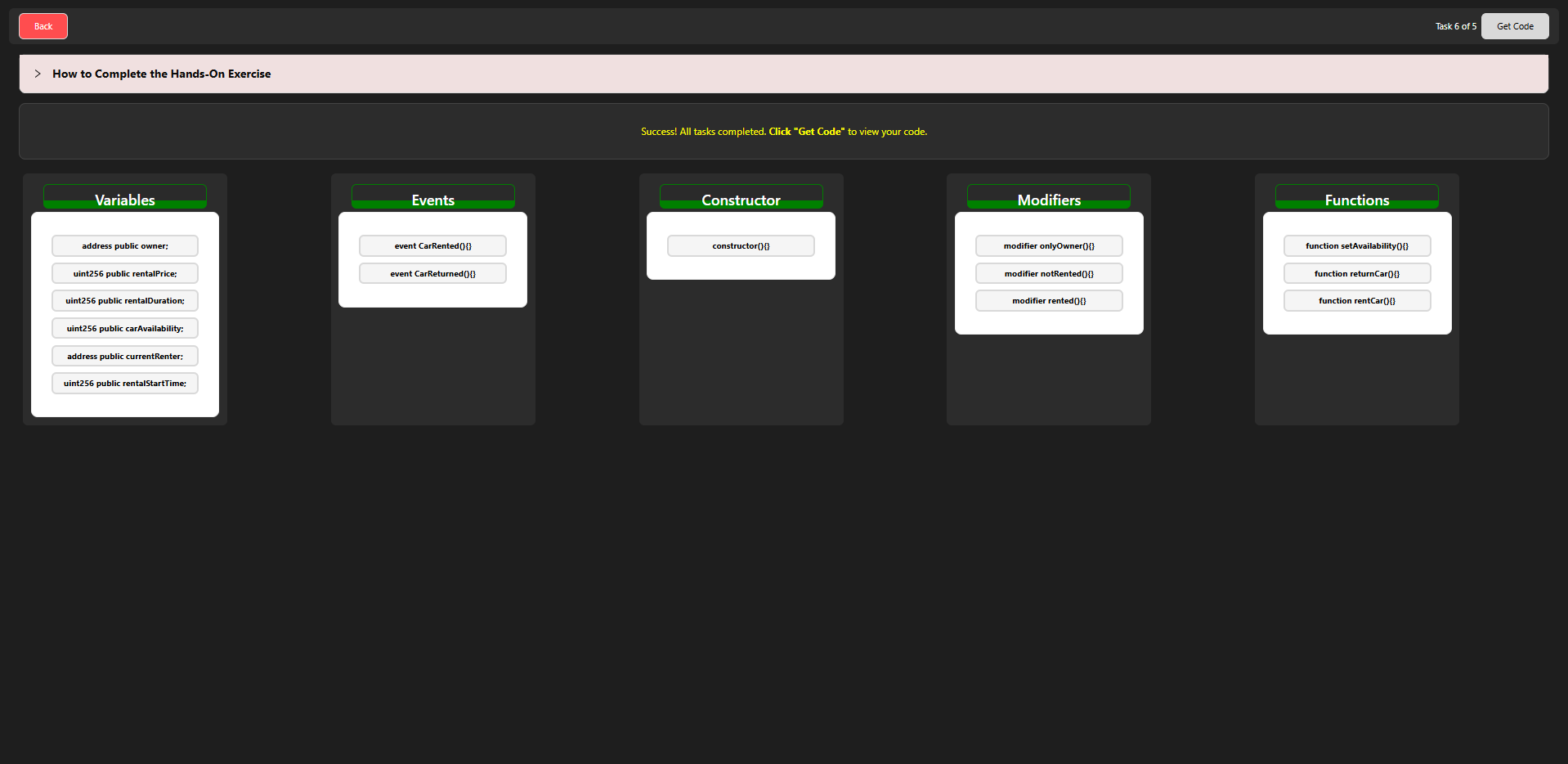Viewport: 1568px width, 764px height.
Task: Pick the address public owner block
Action: pyautogui.click(x=125, y=246)
